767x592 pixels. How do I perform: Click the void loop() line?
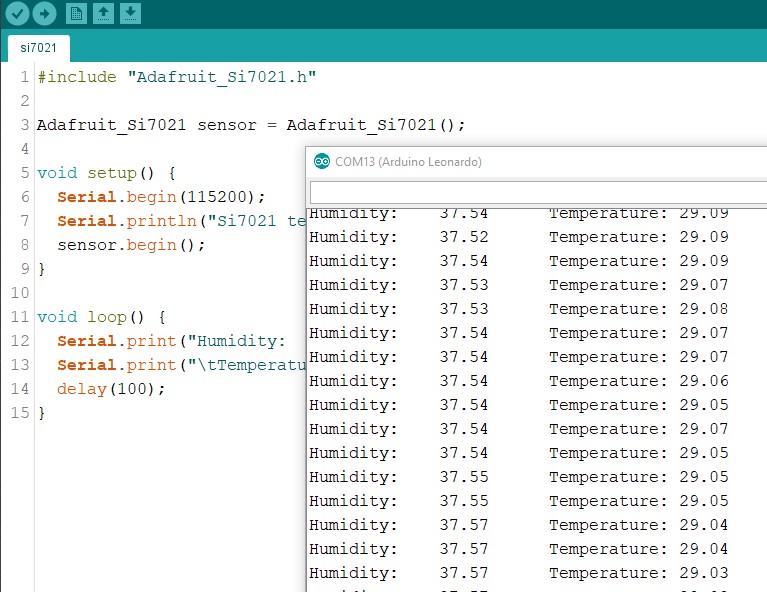pyautogui.click(x=101, y=317)
